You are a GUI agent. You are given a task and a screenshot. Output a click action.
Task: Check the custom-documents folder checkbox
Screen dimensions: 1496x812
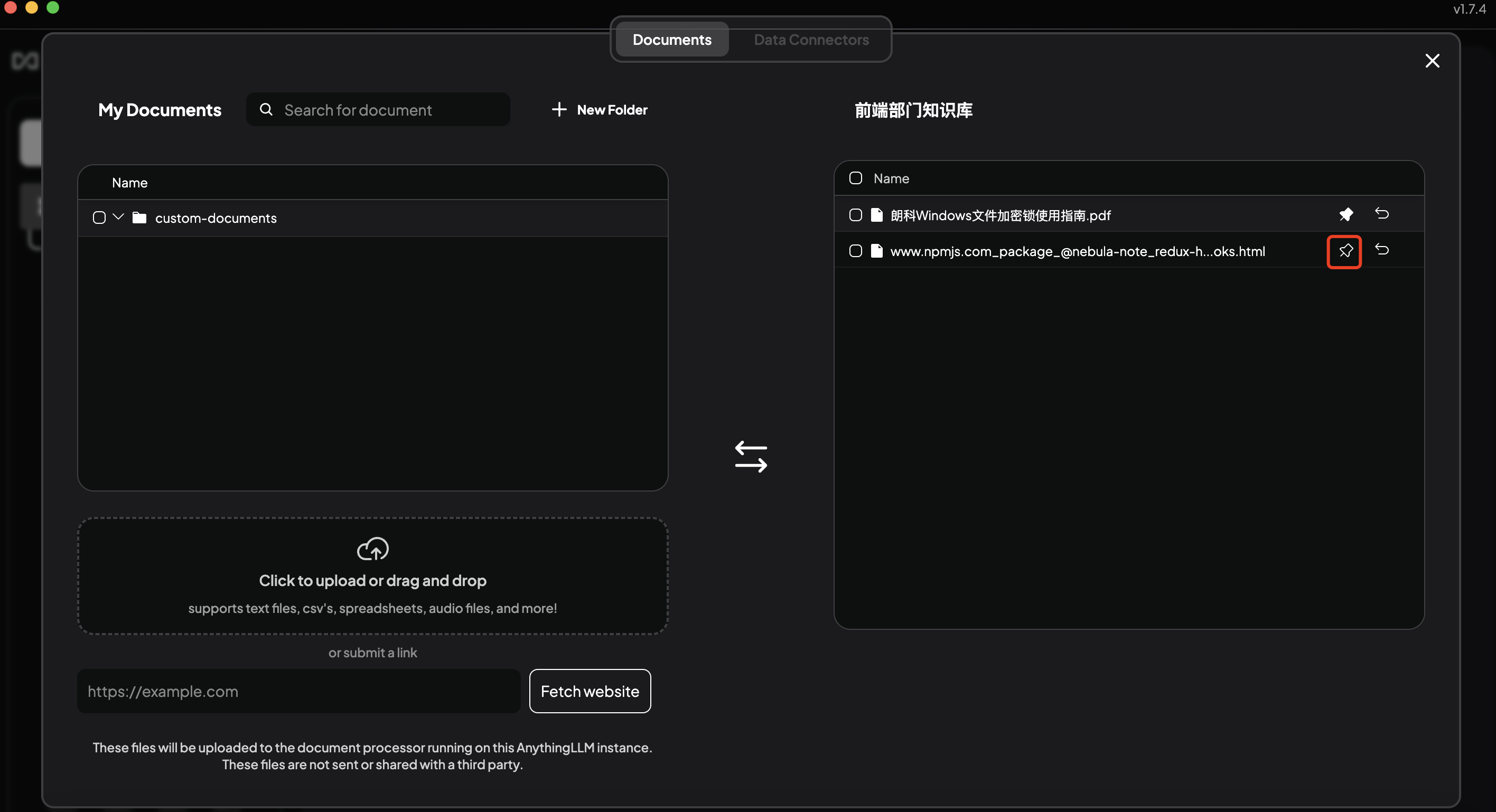click(x=99, y=218)
